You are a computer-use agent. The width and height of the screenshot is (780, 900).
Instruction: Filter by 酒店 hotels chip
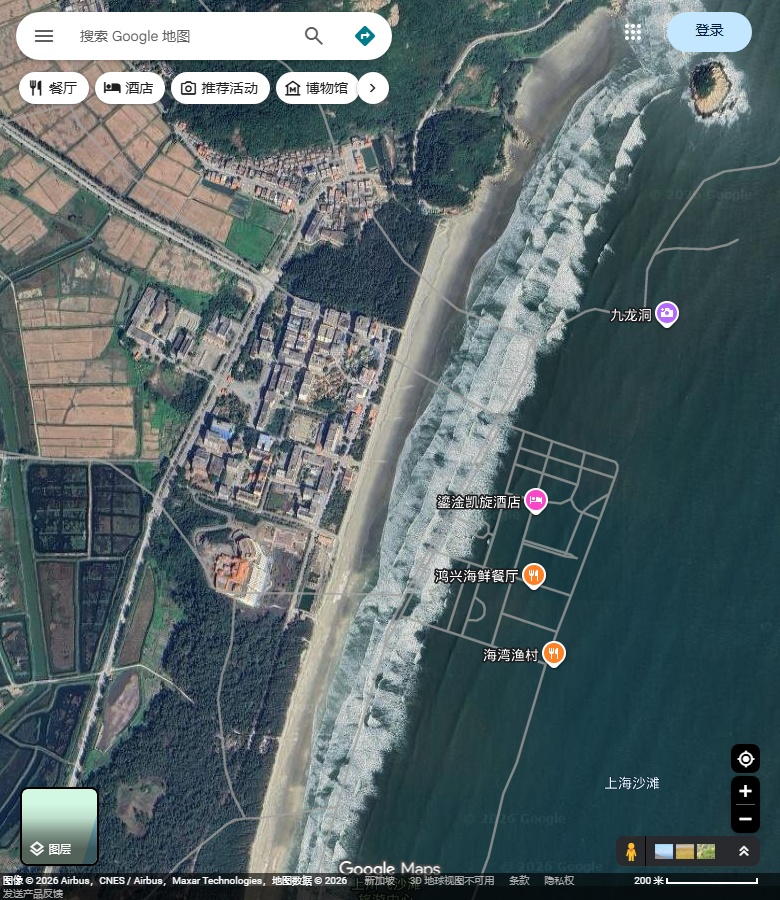(130, 88)
